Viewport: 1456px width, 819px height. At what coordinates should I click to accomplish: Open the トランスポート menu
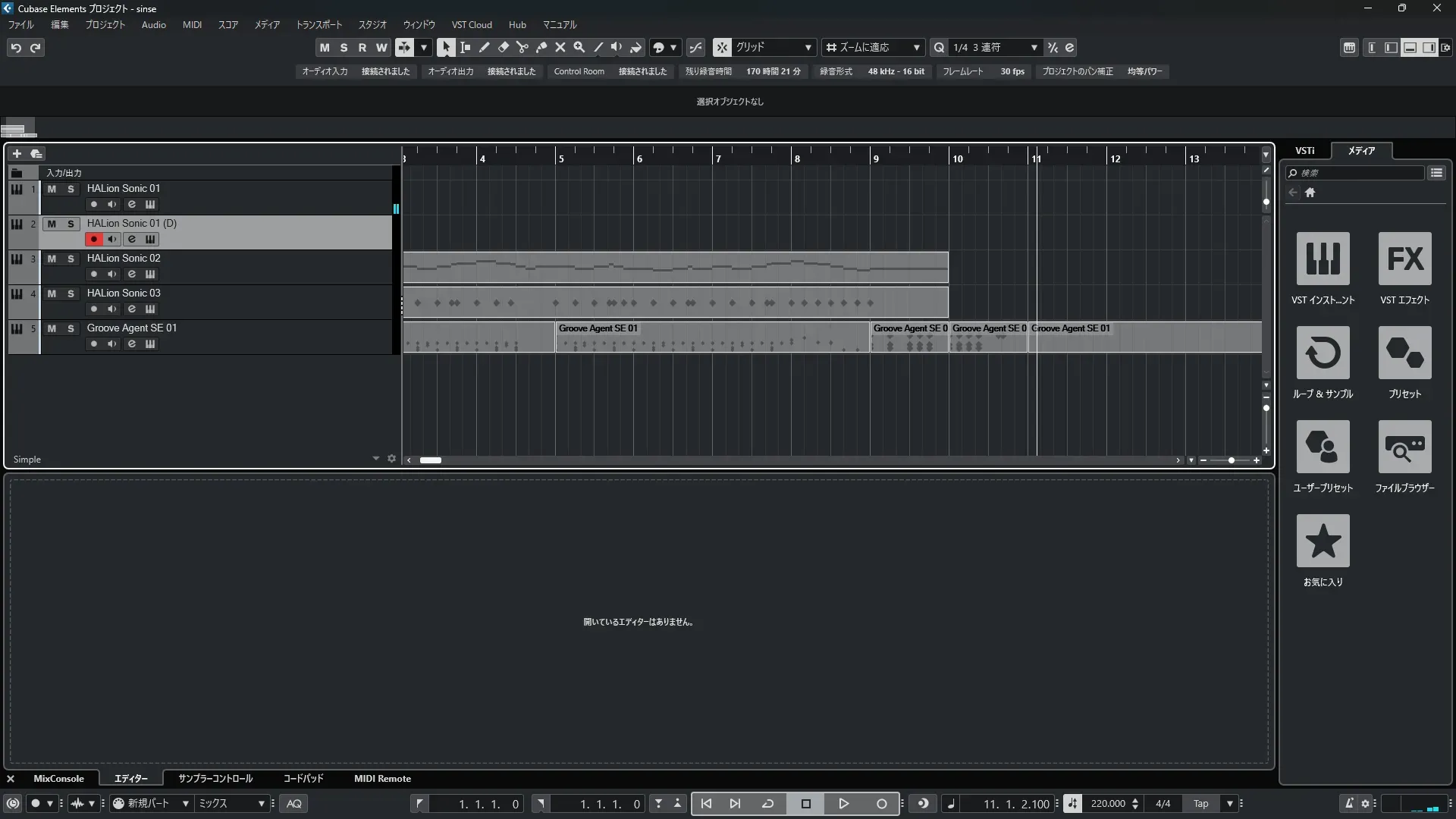point(318,24)
